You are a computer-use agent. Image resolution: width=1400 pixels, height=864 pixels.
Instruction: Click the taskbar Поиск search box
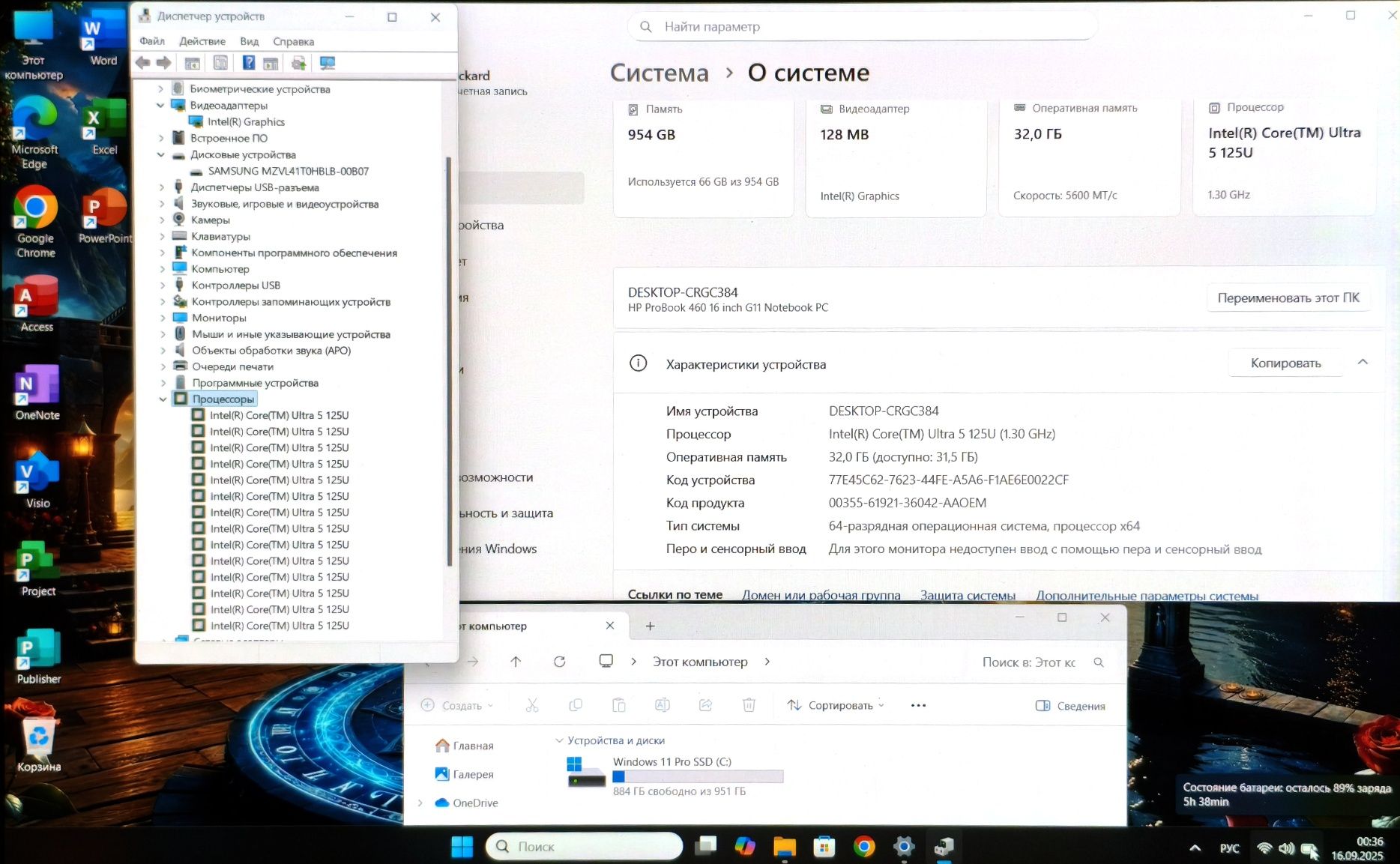click(x=585, y=847)
